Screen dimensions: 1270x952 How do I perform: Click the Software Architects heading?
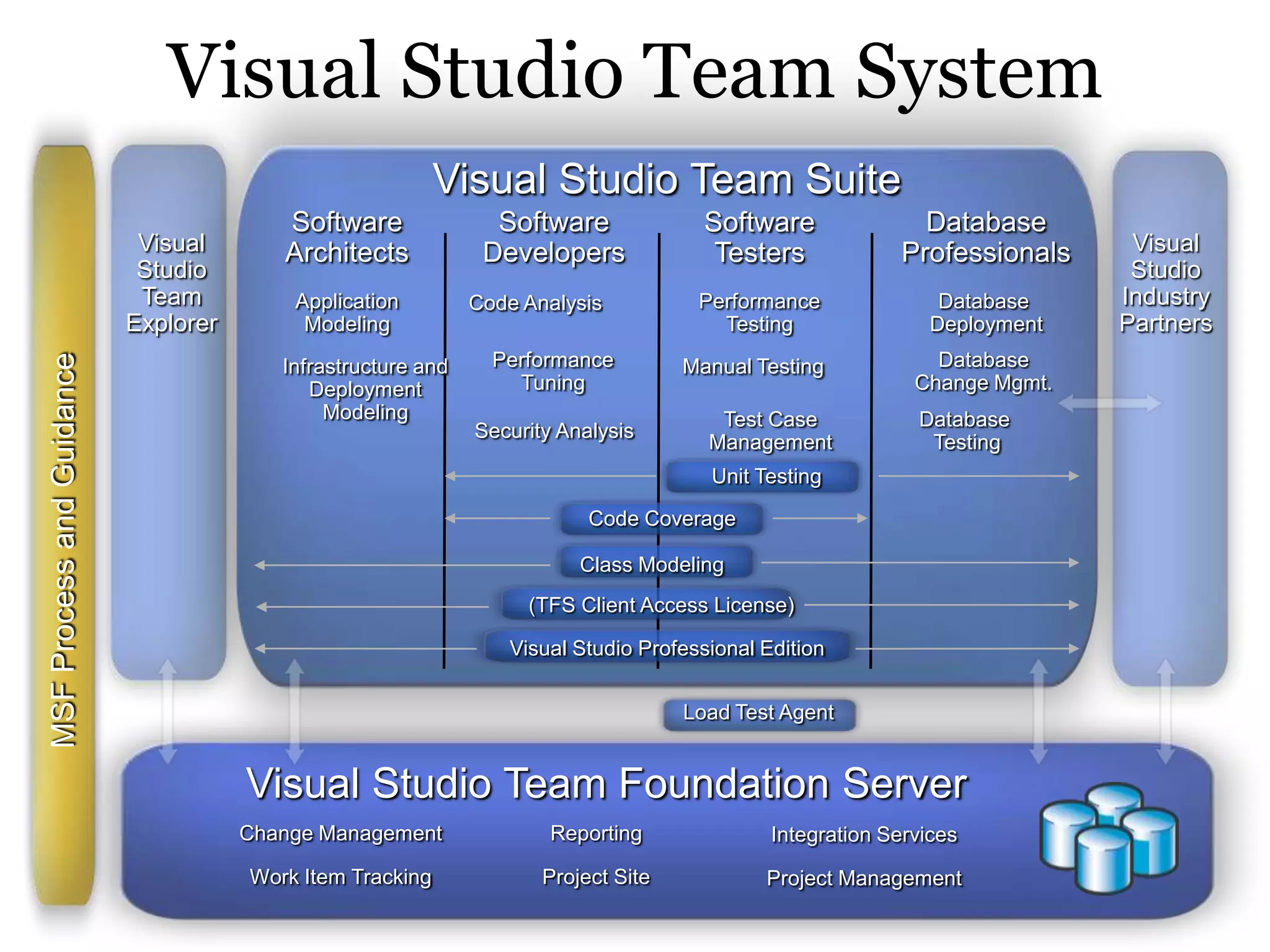click(x=347, y=237)
